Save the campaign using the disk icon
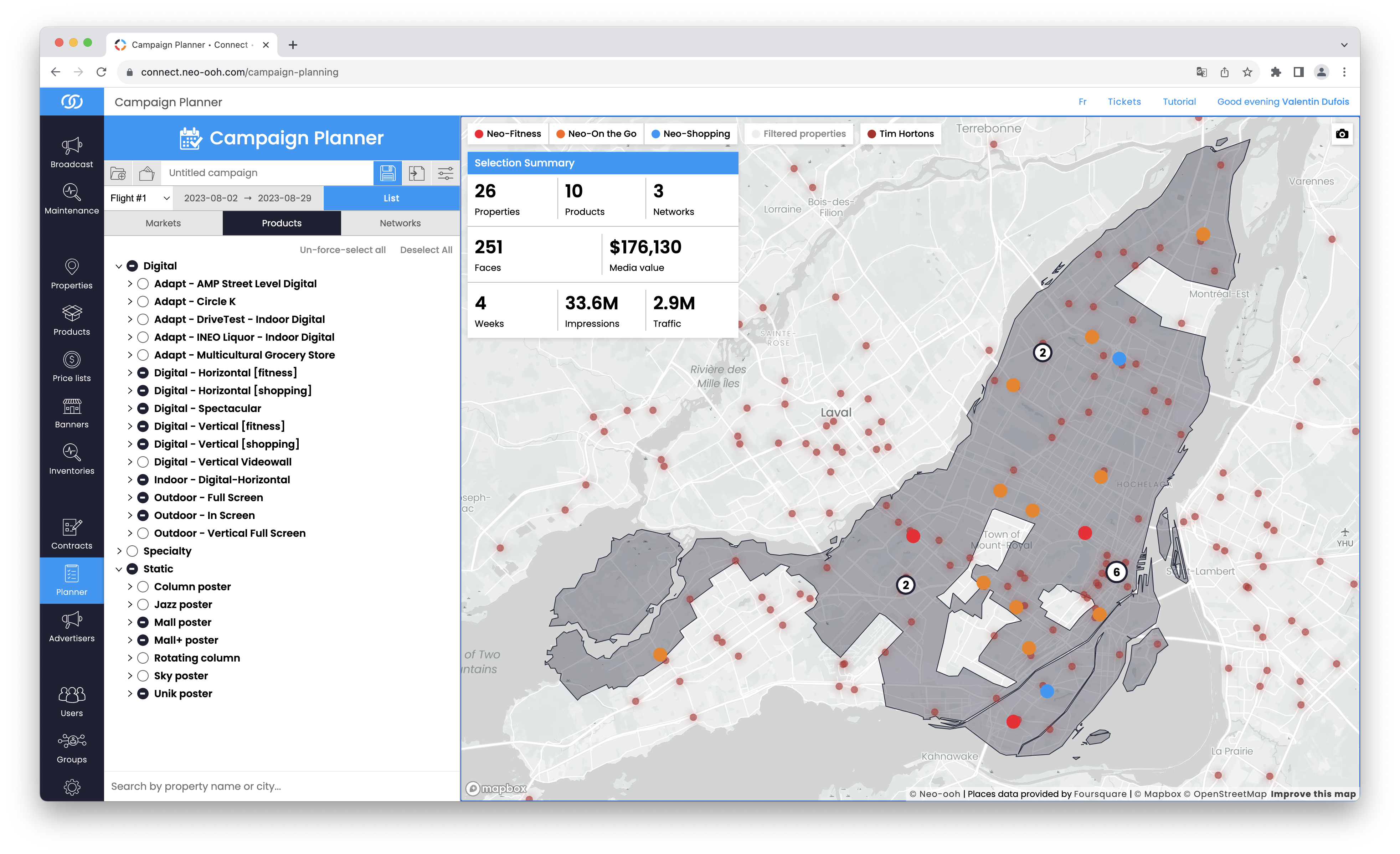 click(x=387, y=173)
